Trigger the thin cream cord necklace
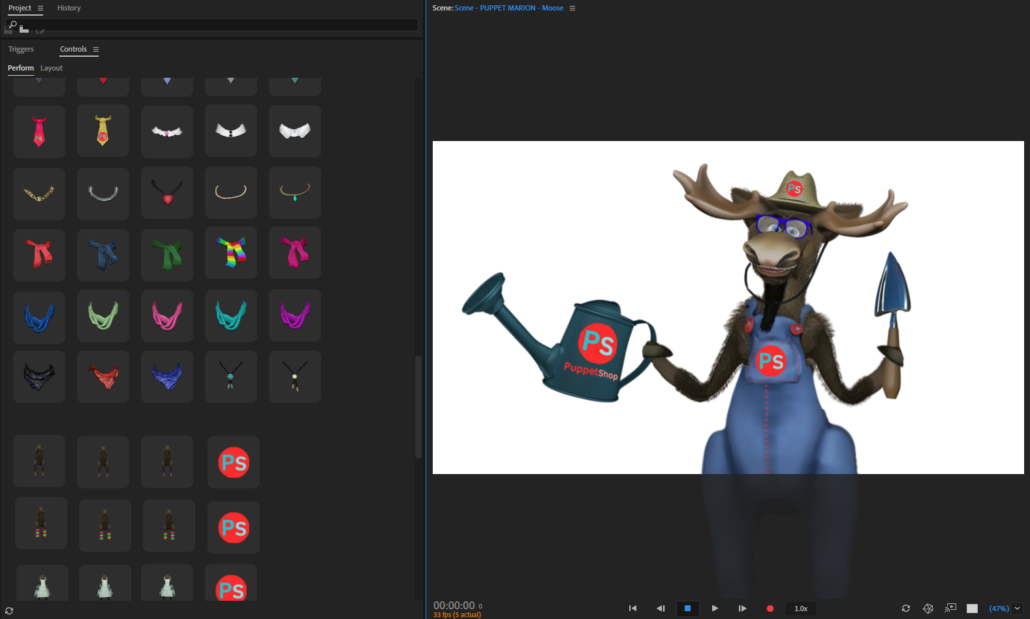Image resolution: width=1030 pixels, height=619 pixels. pyautogui.click(x=231, y=193)
